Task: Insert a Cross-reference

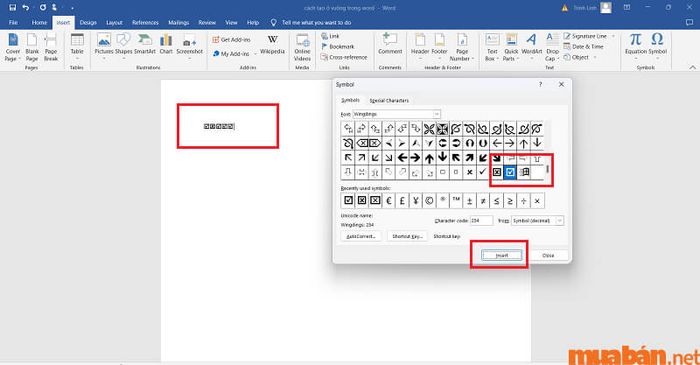Action: click(344, 57)
